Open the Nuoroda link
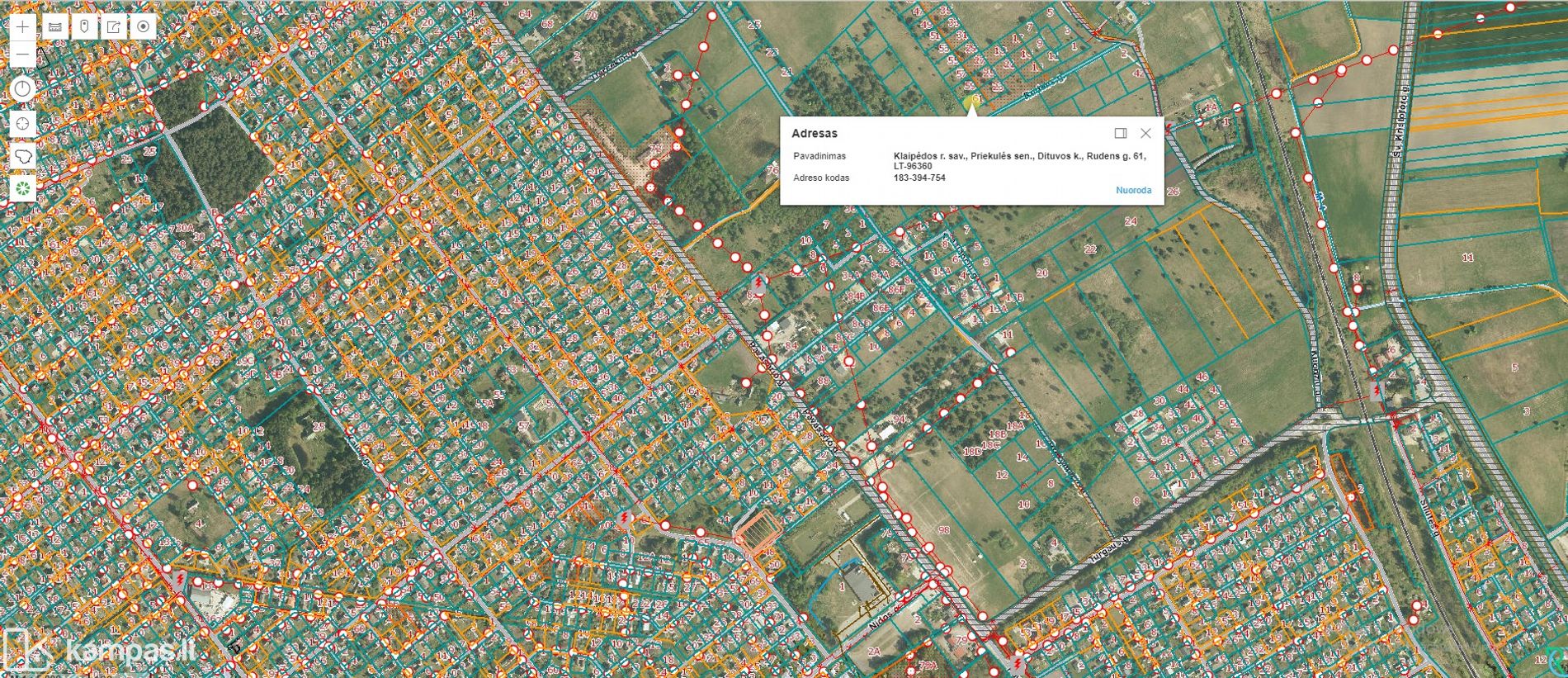The width and height of the screenshot is (1568, 678). tap(1133, 190)
